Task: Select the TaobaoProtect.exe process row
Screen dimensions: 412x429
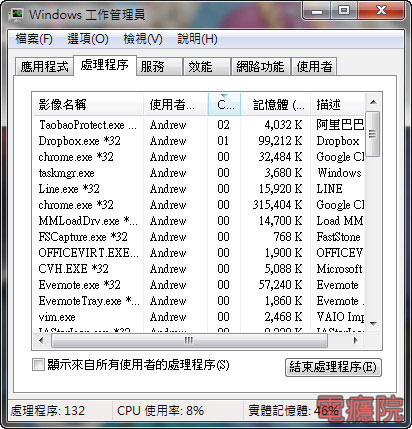Action: click(199, 125)
